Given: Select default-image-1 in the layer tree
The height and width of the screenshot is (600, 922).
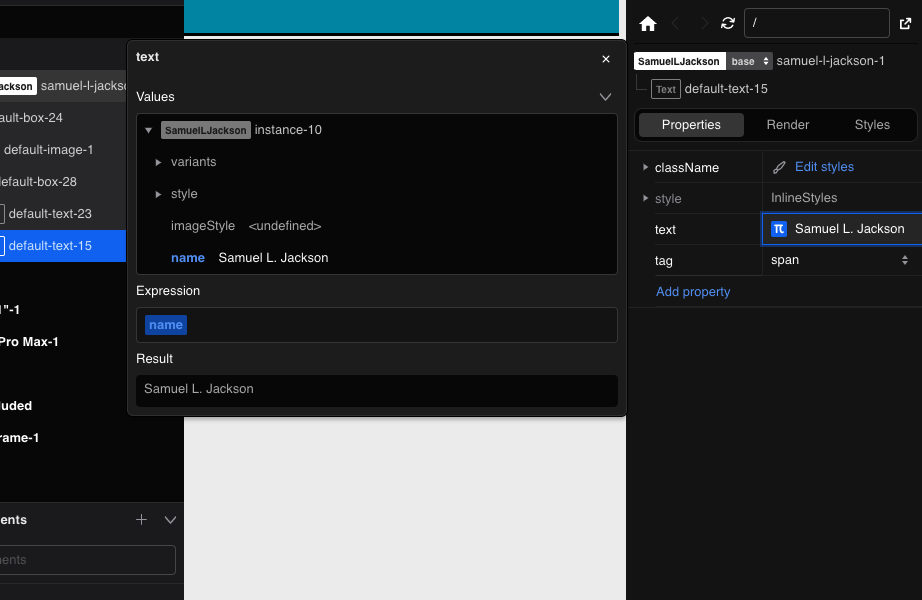Looking at the screenshot, I should point(62,149).
